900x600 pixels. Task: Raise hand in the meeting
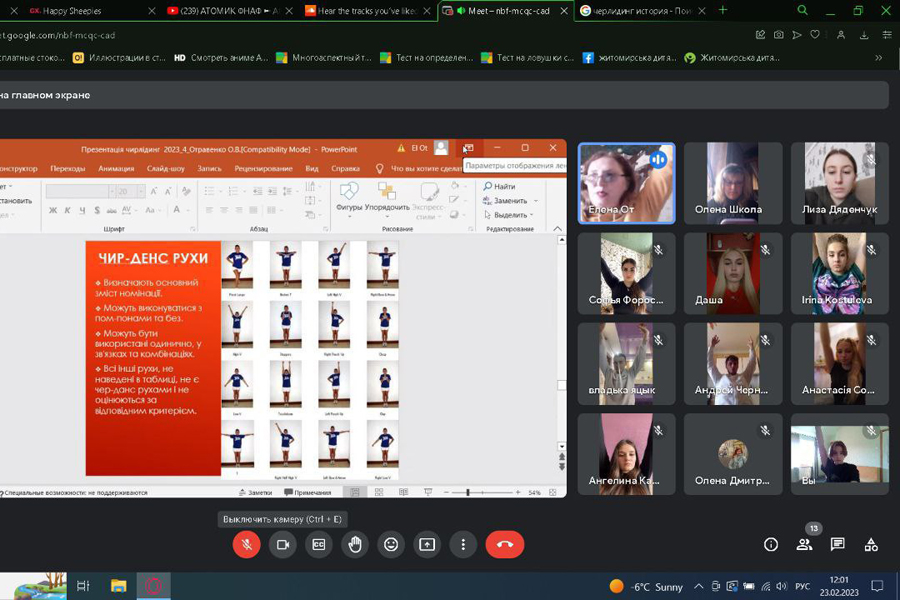click(355, 544)
